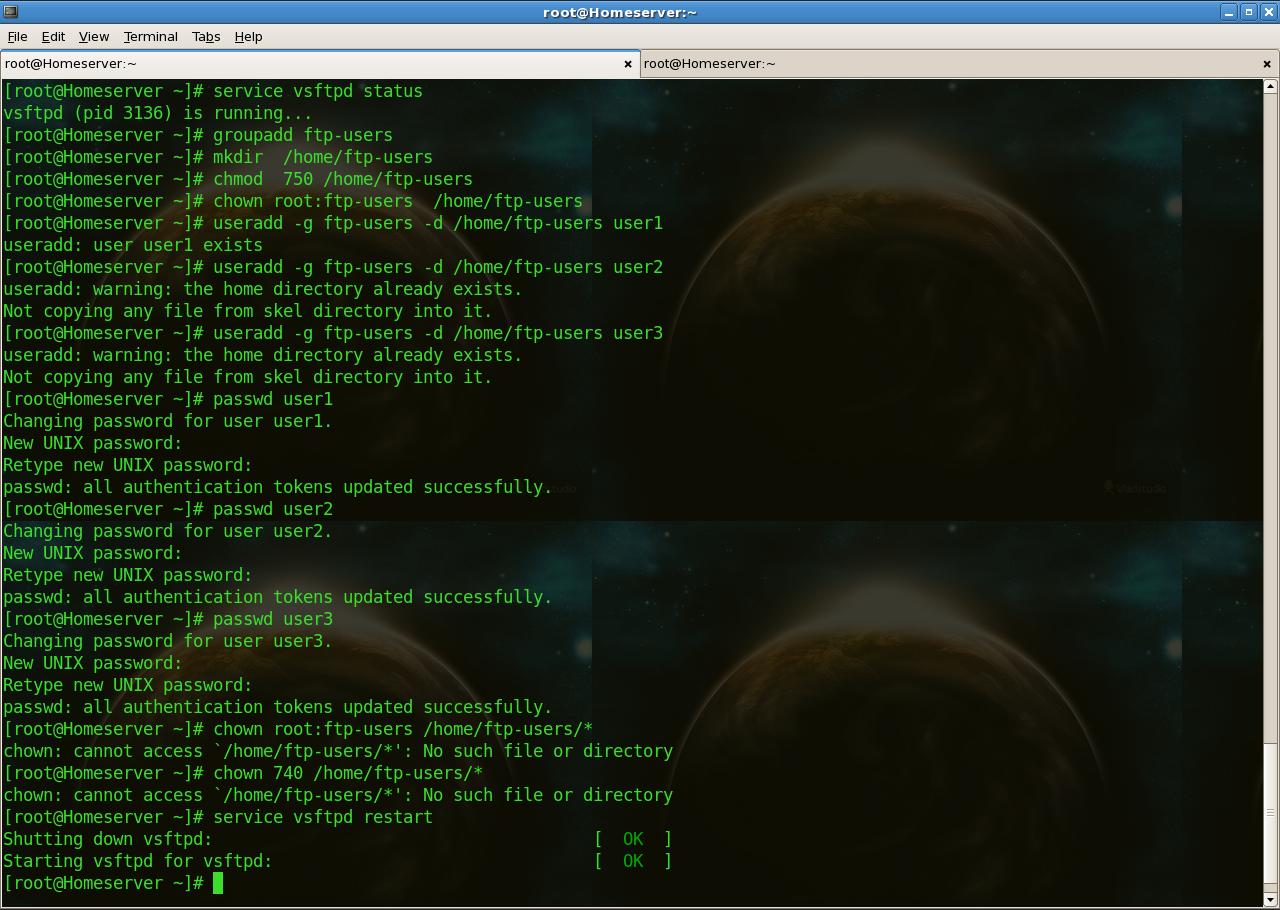
Task: Click the 'passwd user1' command
Action: pyautogui.click(x=273, y=399)
